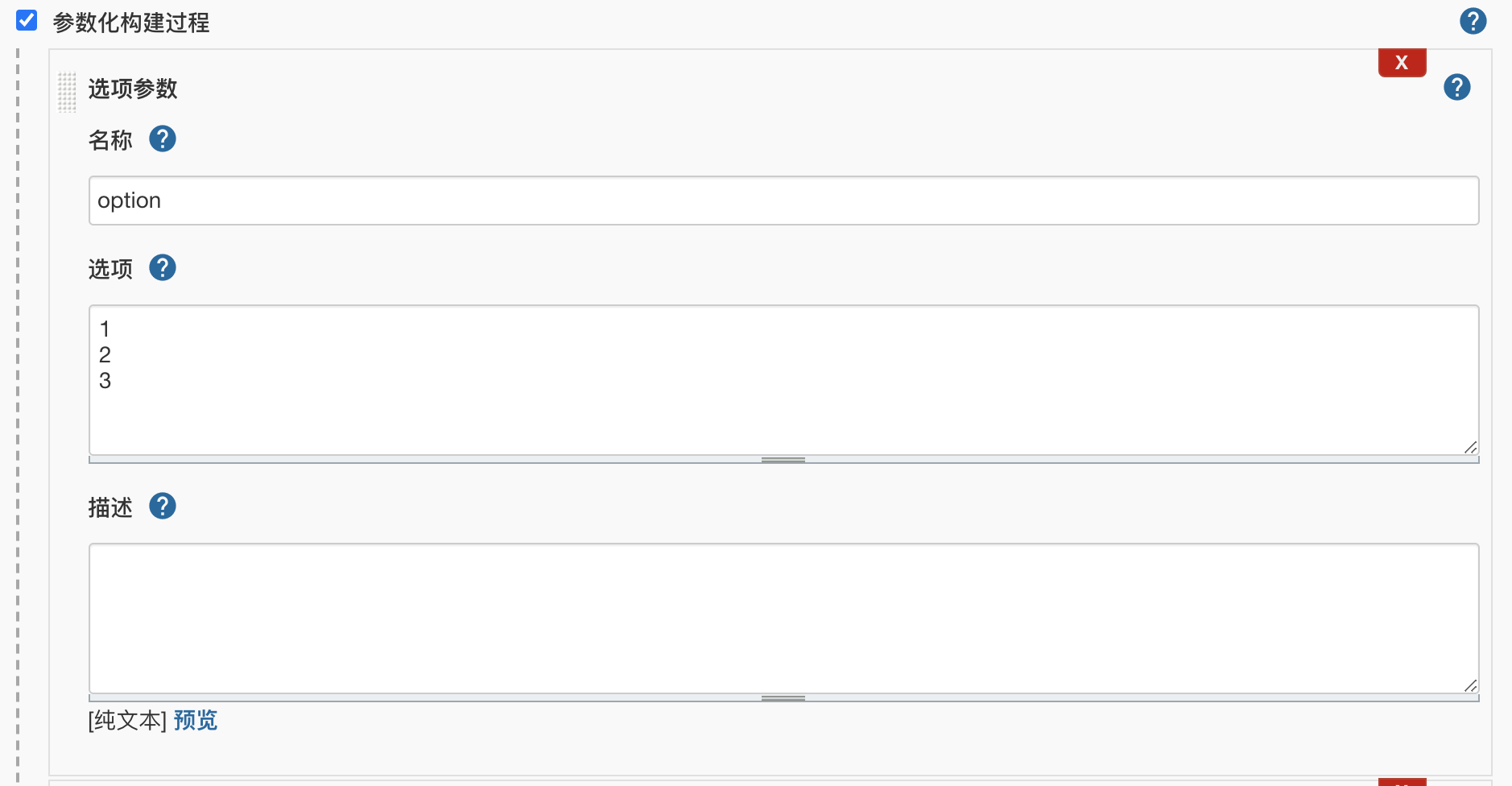
Task: Open help for 参数化构建过程 section
Action: click(x=1473, y=21)
